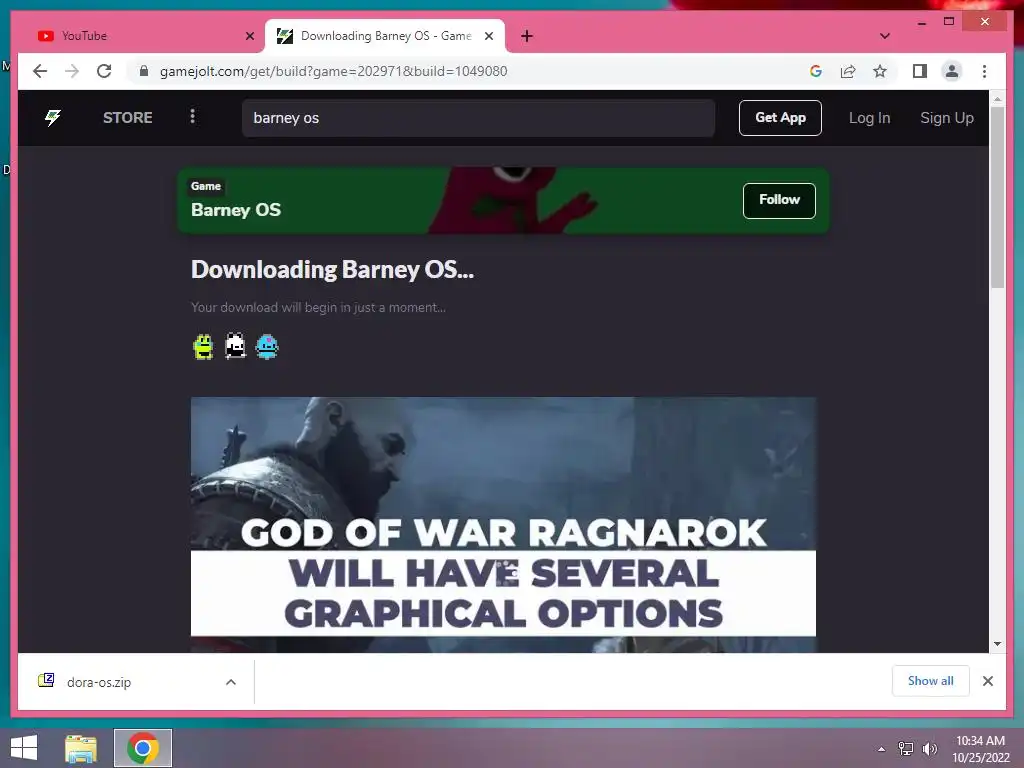Click the forward navigation arrow

coord(72,71)
